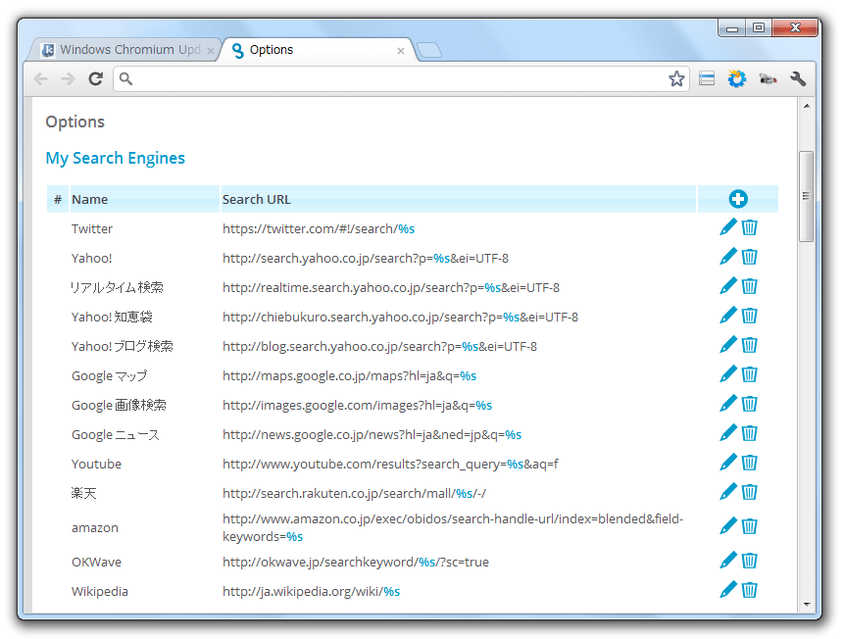Select the Options tab
This screenshot has height=639, width=843.
(317, 50)
